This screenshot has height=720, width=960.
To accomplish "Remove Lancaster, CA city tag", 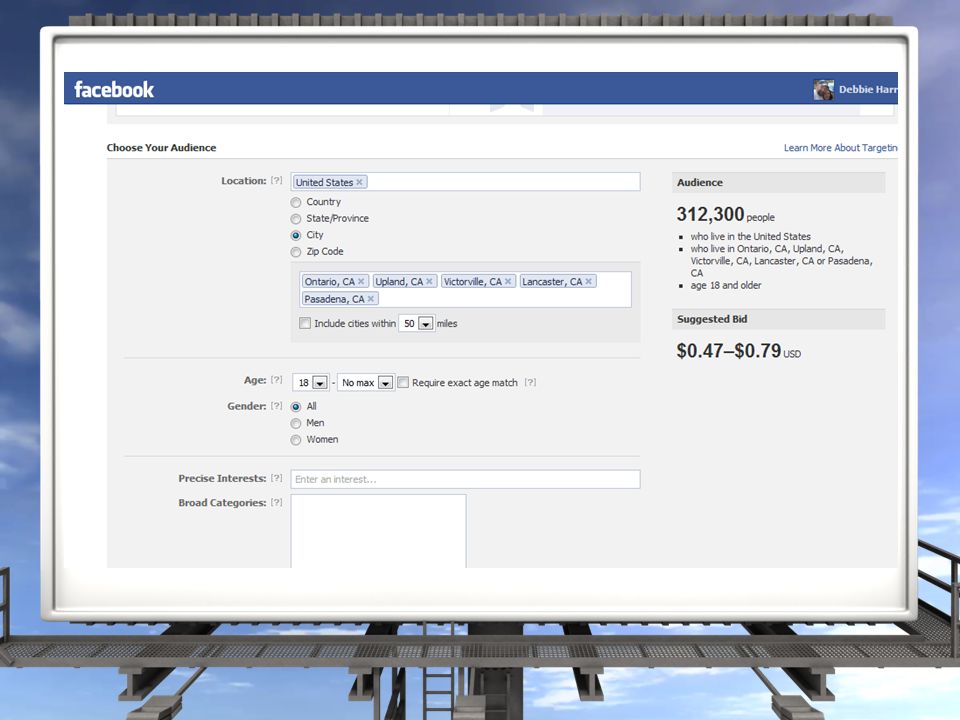I will click(x=588, y=282).
